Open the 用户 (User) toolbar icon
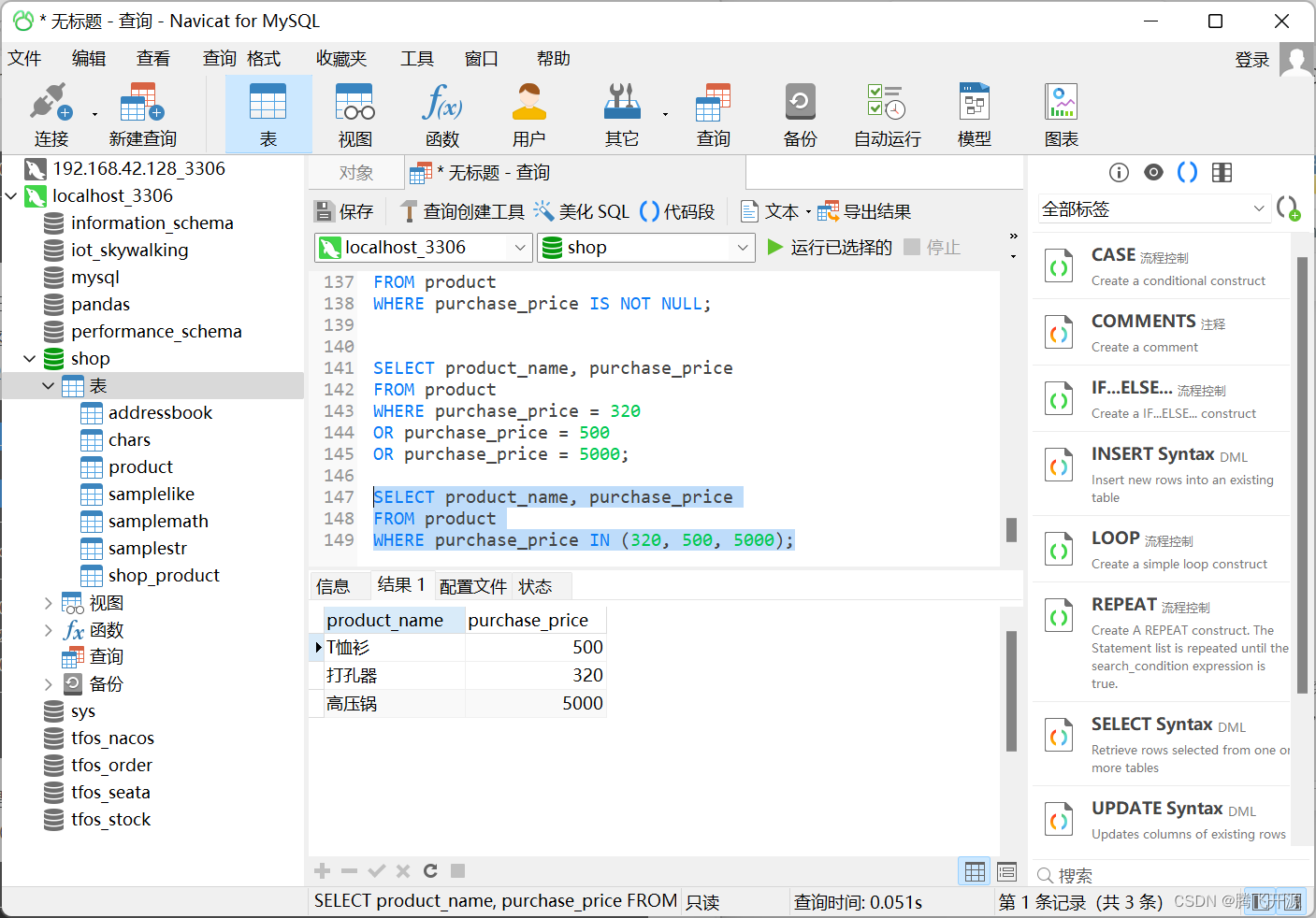Screen dimensions: 1316x918 [529, 114]
